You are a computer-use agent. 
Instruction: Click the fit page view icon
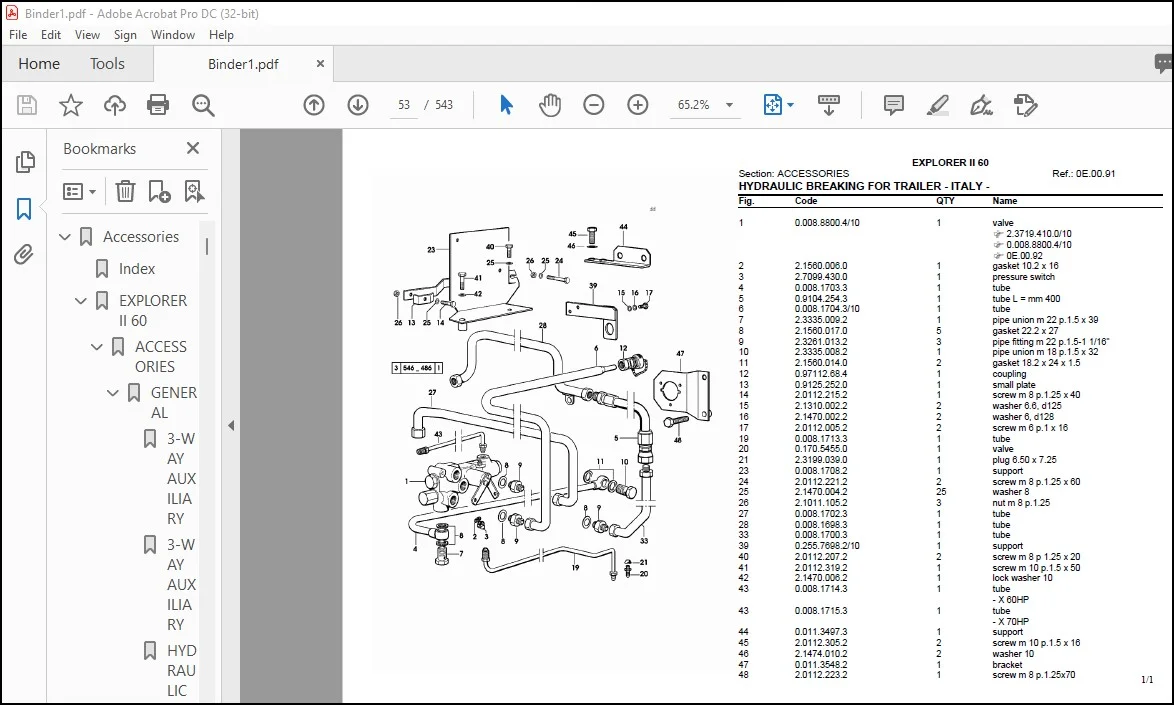(772, 105)
